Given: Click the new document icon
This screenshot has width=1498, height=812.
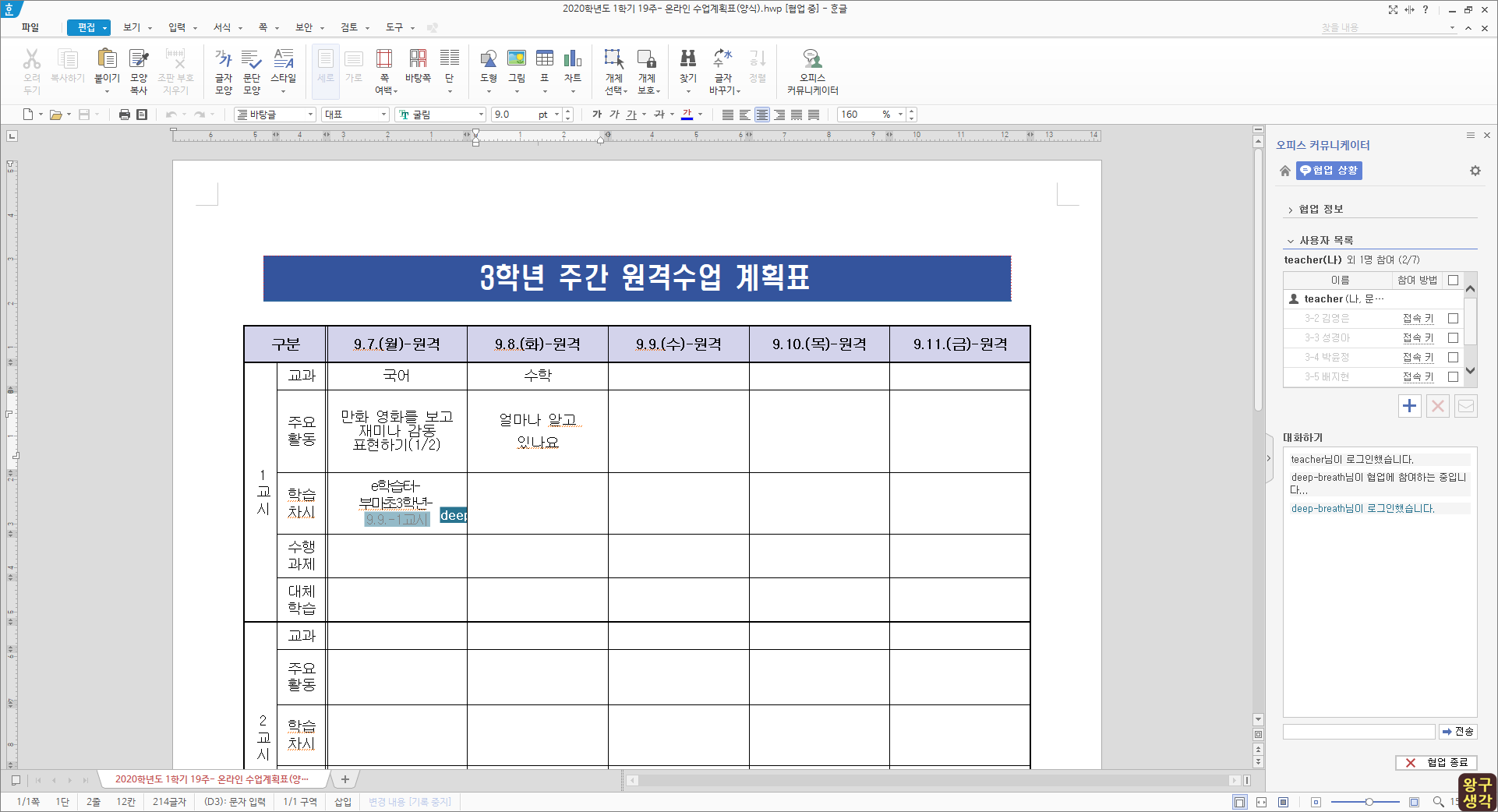Looking at the screenshot, I should (28, 115).
